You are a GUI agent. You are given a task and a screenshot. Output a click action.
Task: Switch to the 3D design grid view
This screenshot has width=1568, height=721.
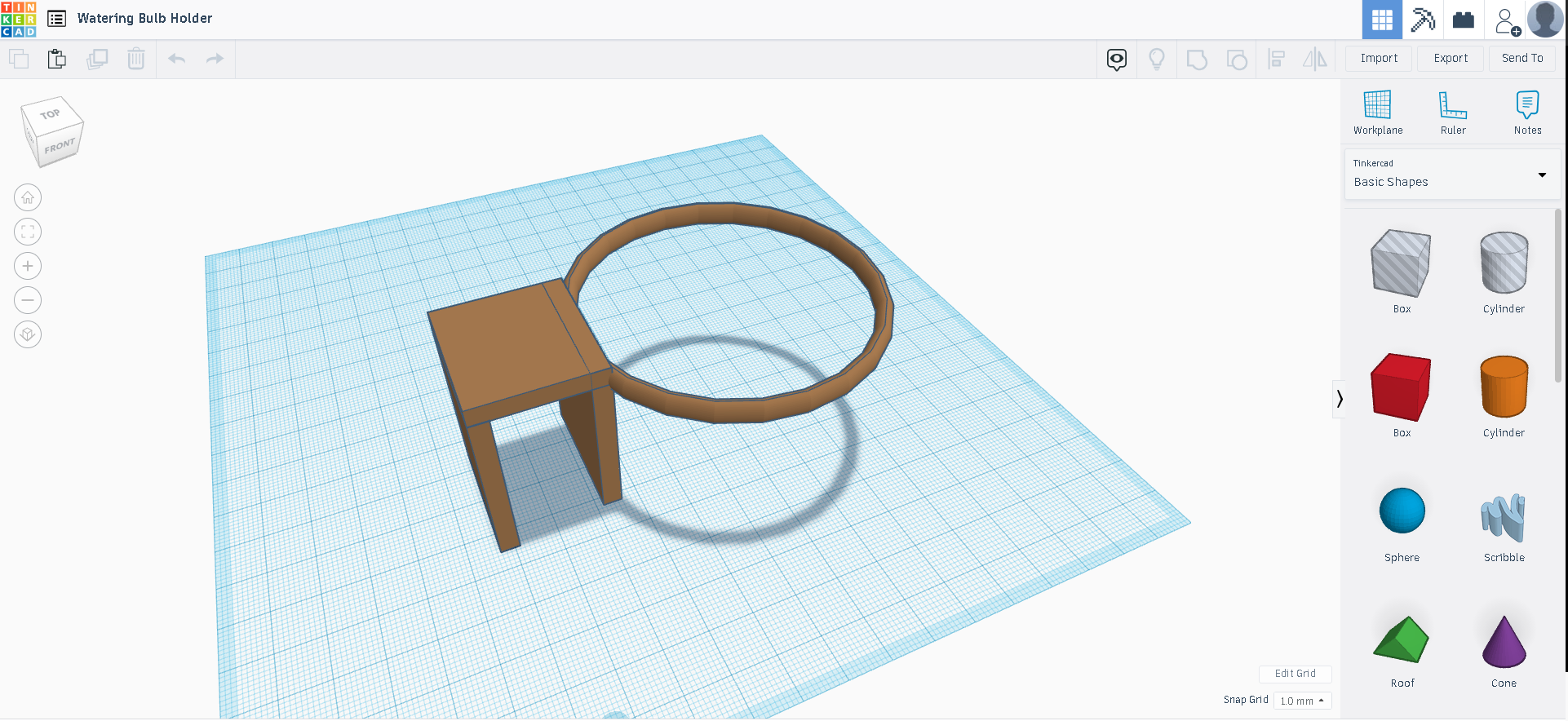click(1382, 20)
